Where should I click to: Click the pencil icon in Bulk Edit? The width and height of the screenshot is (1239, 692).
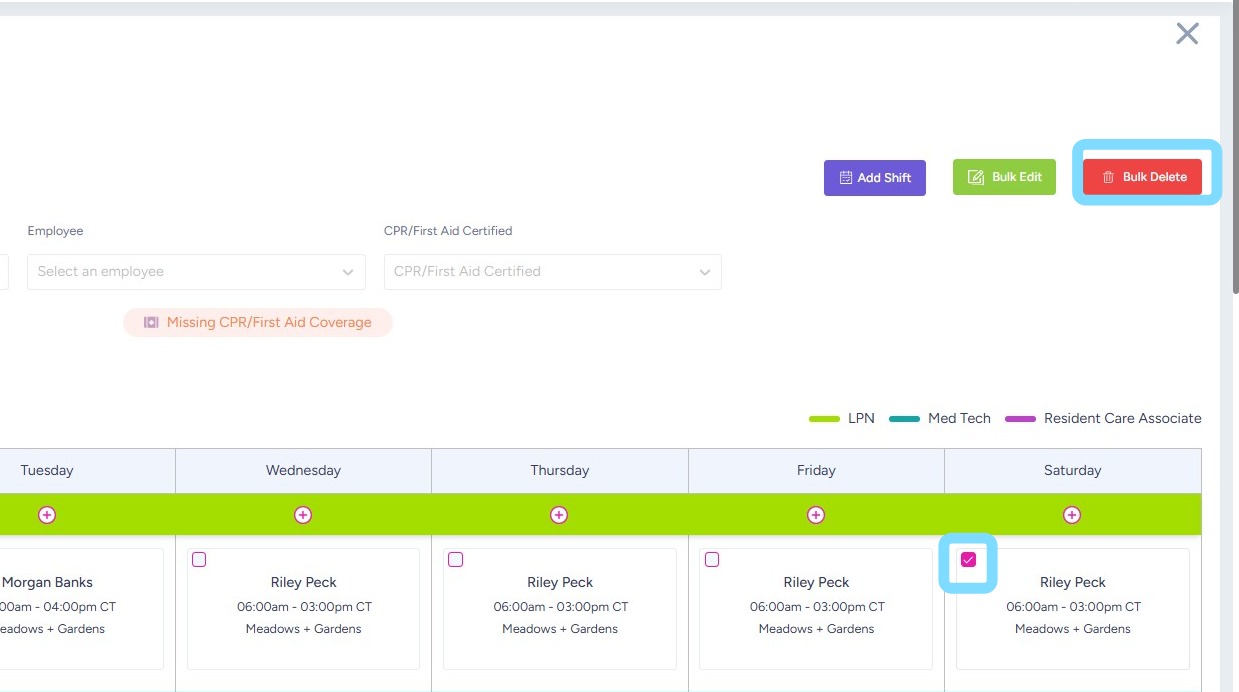coord(976,178)
